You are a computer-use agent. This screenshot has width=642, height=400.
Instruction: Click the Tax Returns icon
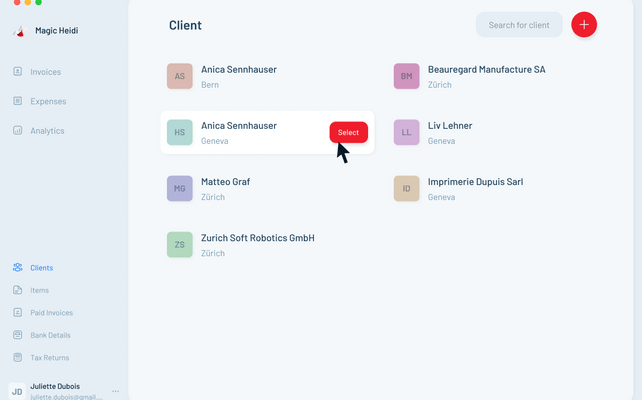pos(18,357)
